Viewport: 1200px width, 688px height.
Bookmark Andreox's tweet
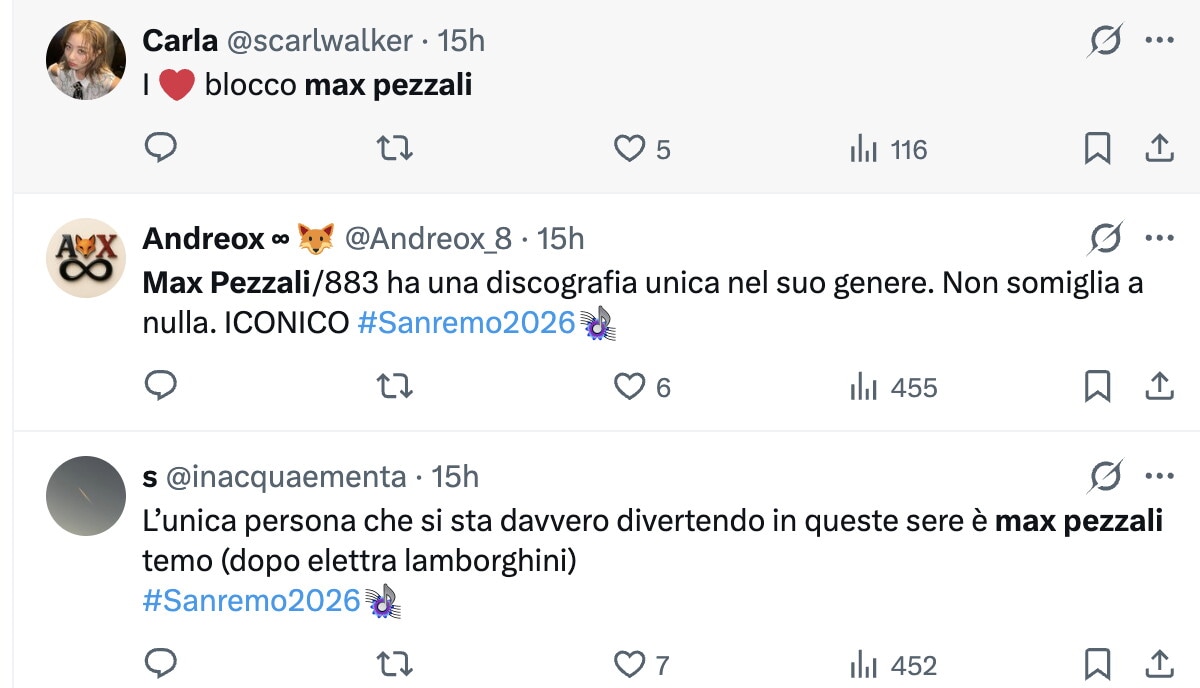click(1097, 386)
